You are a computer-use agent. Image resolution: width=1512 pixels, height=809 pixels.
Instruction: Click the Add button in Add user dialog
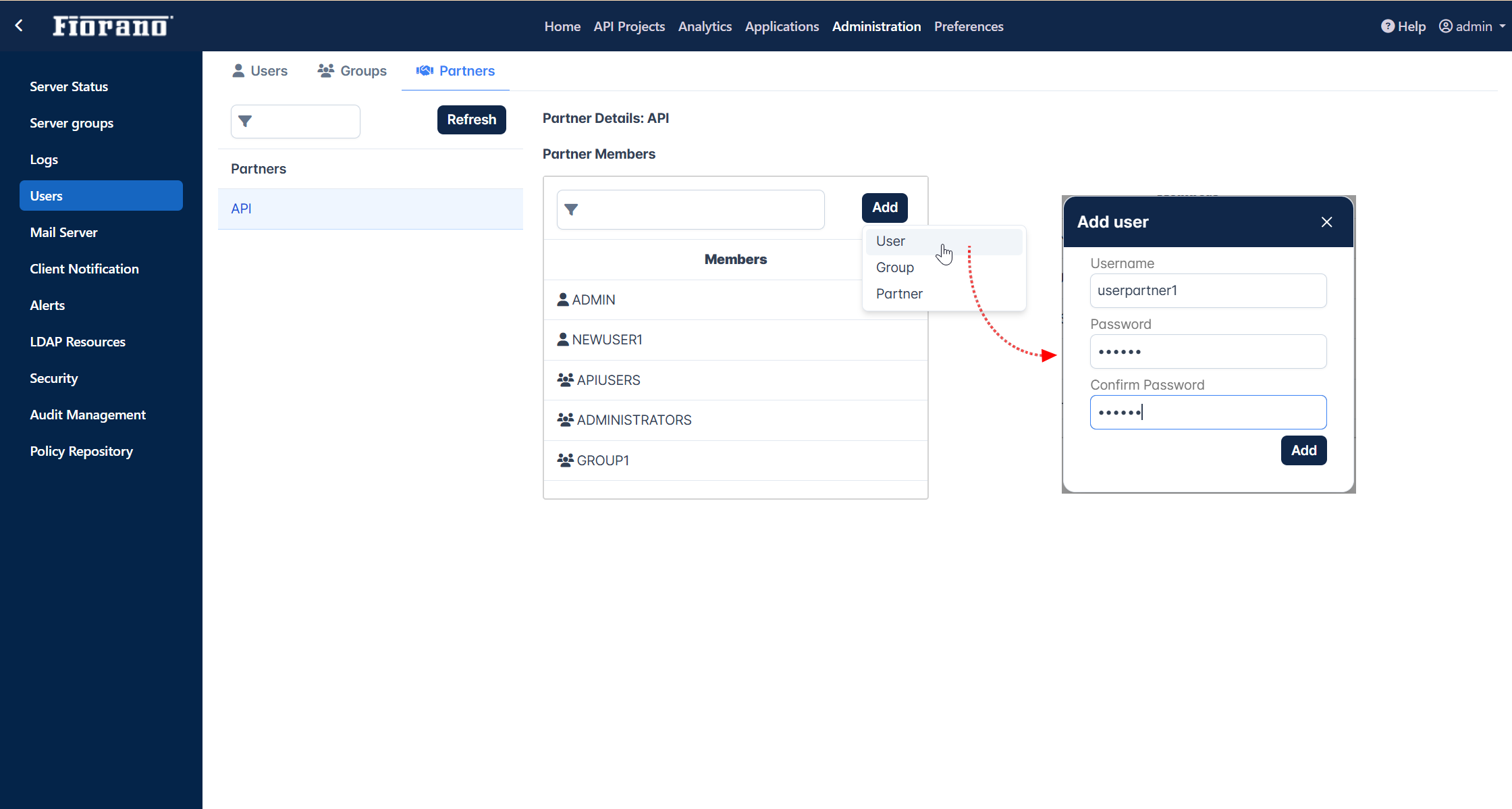coord(1304,450)
